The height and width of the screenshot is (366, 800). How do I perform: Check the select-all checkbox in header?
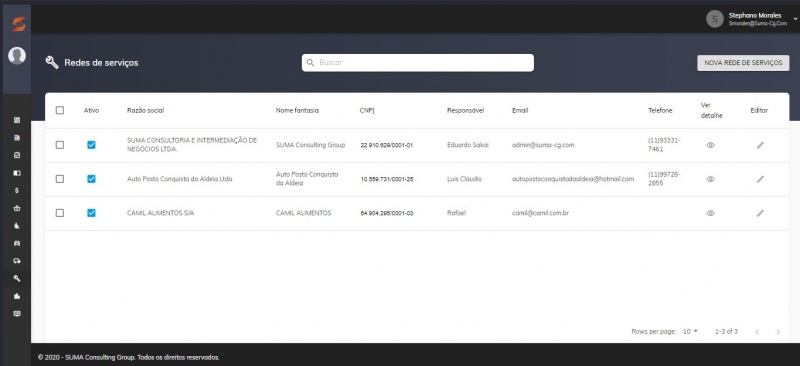coord(60,110)
